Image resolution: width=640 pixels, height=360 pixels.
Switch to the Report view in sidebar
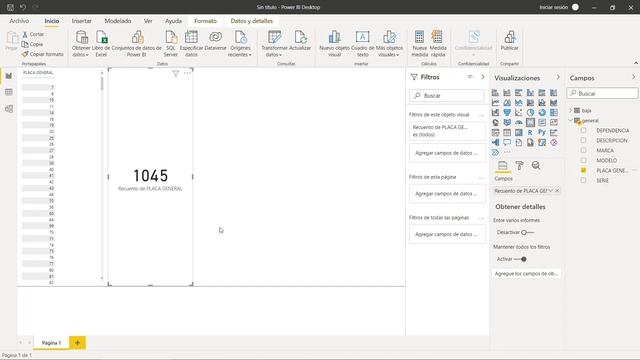tap(9, 76)
